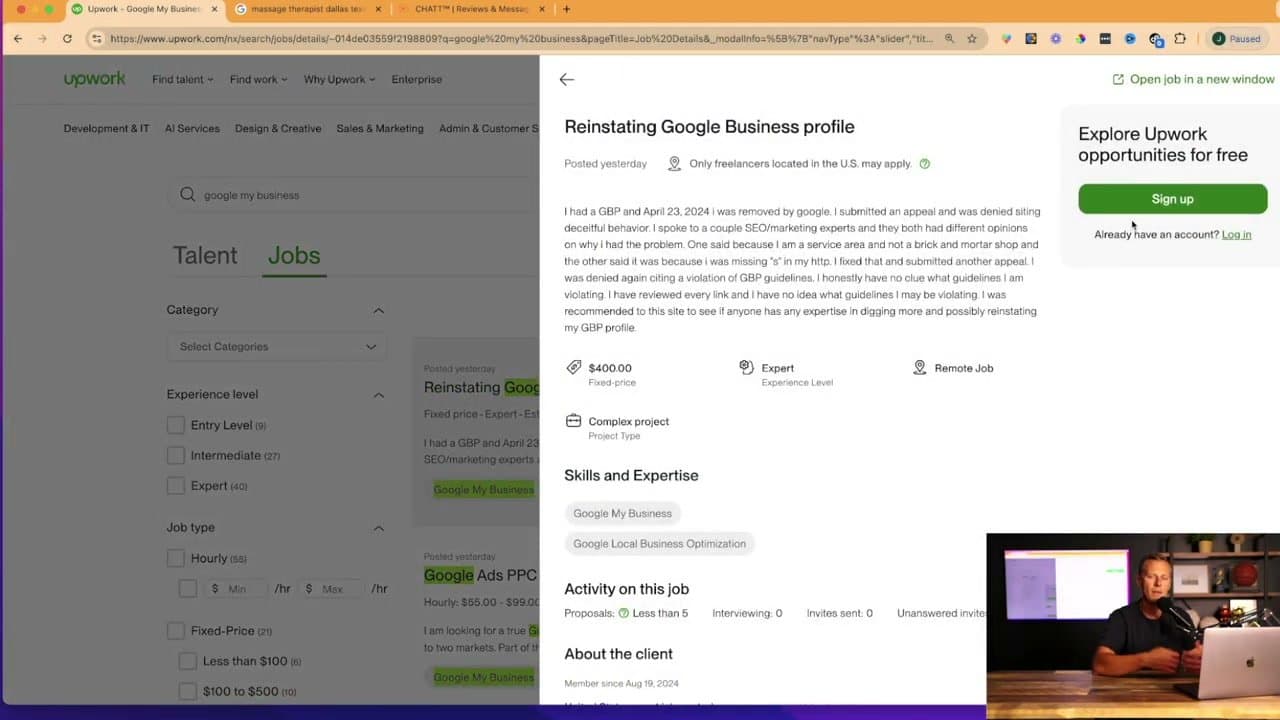Click the search magnifier icon in the search bar

tap(188, 195)
